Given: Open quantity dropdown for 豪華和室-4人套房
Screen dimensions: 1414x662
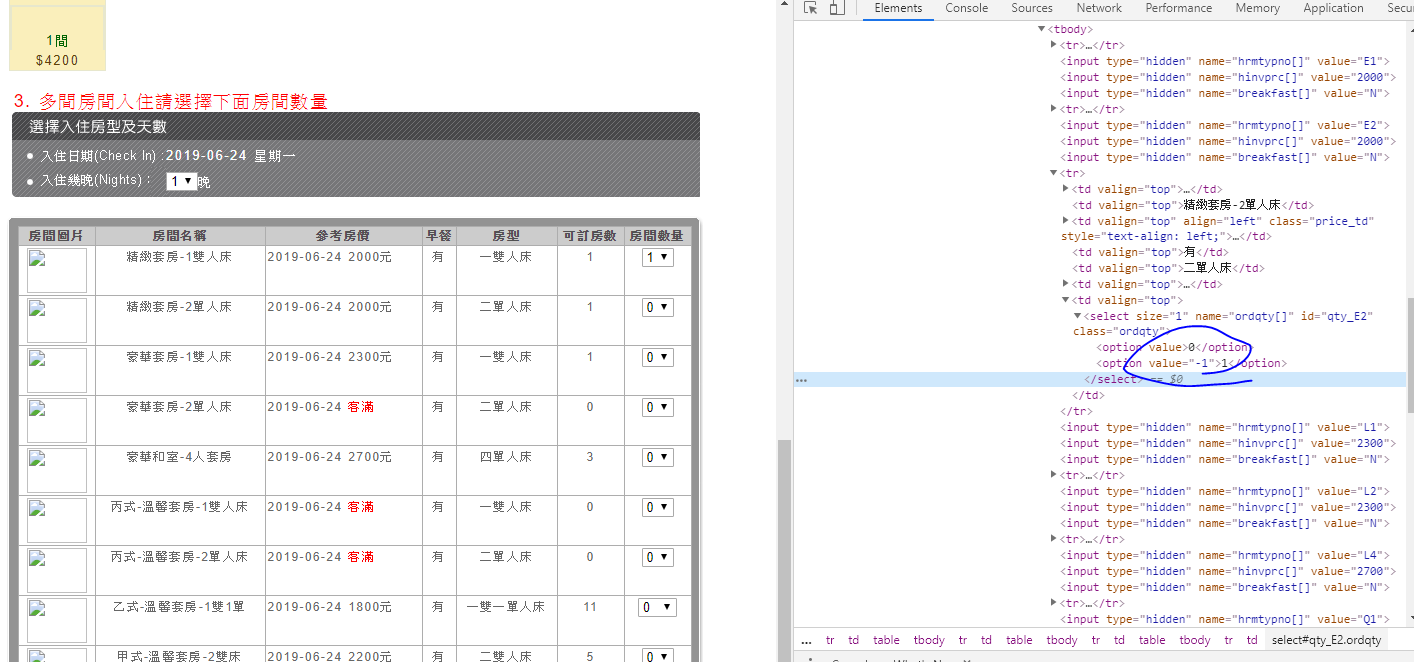Looking at the screenshot, I should pos(657,457).
